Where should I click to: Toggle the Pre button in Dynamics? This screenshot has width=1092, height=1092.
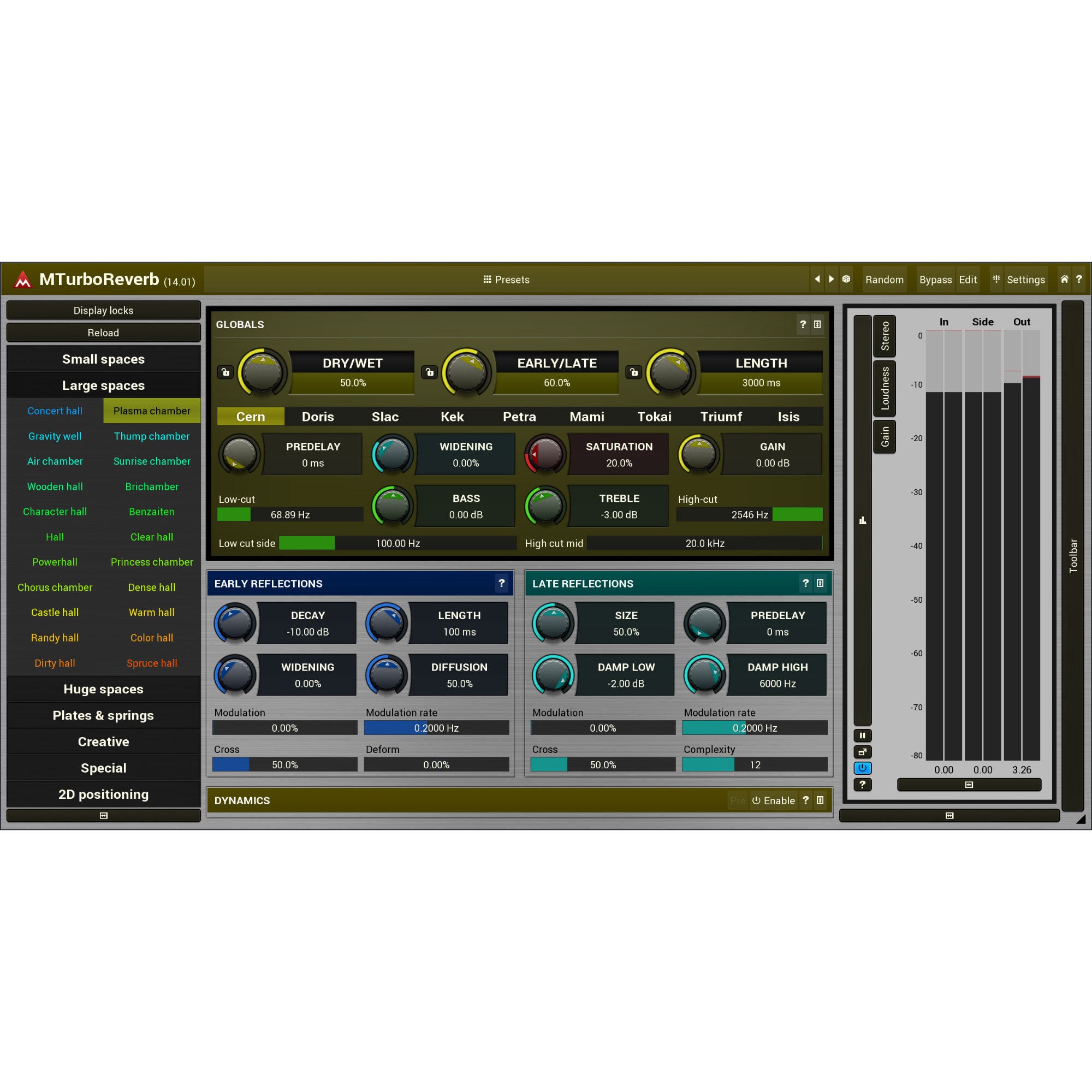point(738,800)
